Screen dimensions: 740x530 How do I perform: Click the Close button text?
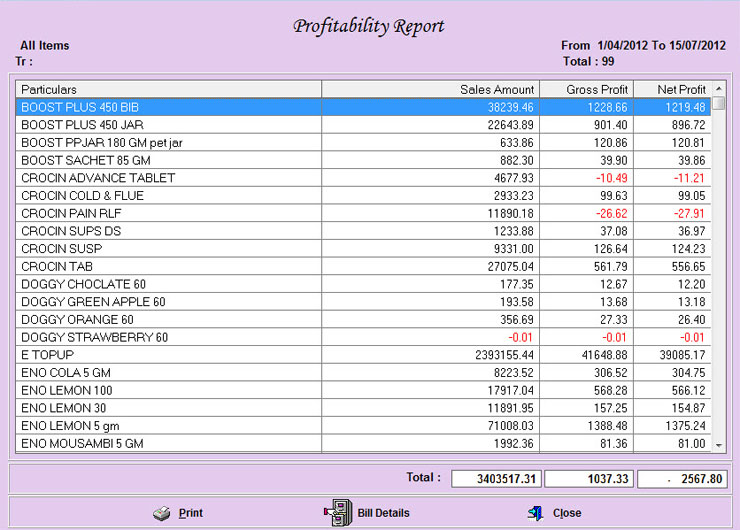[567, 513]
